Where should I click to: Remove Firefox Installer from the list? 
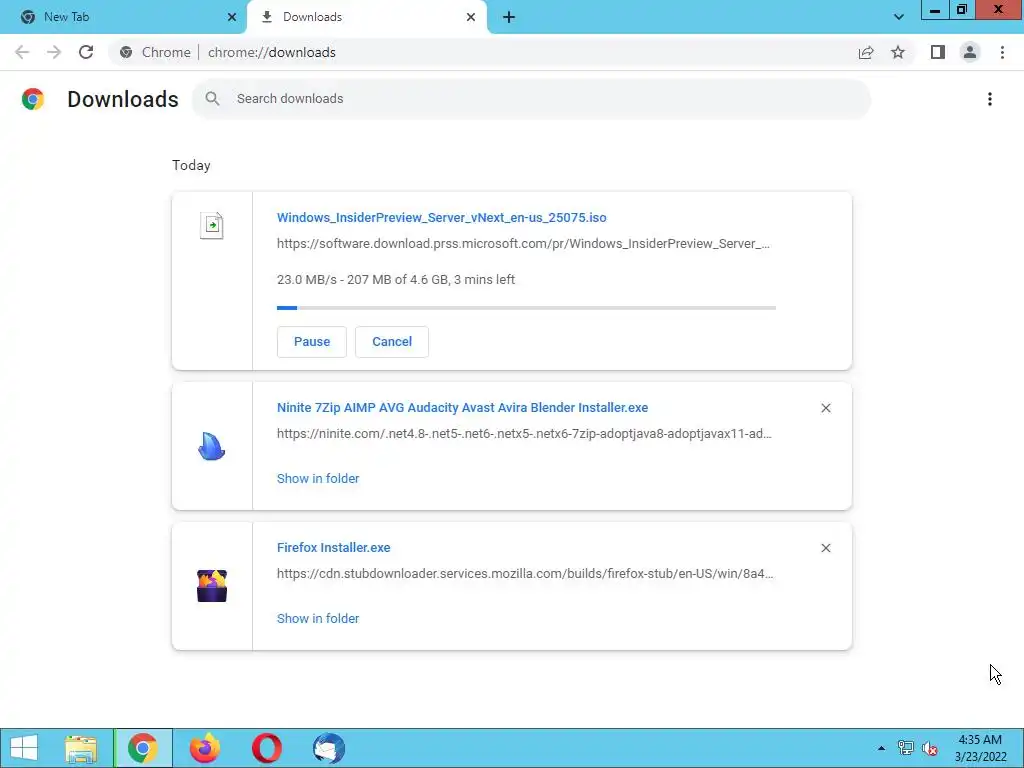[x=825, y=548]
